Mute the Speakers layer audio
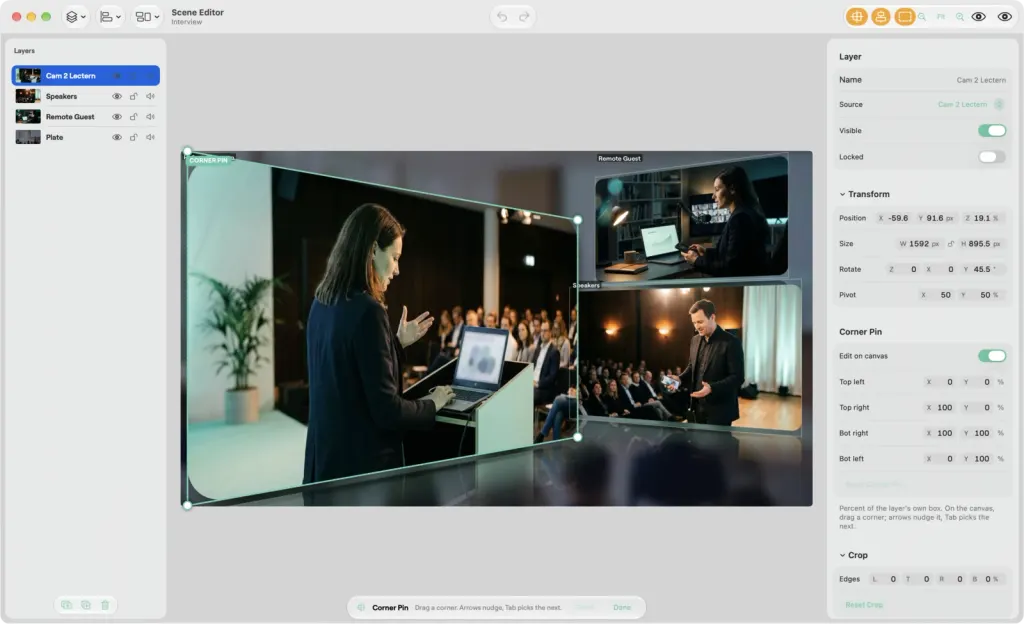Viewport: 1024px width, 624px height. [x=150, y=96]
